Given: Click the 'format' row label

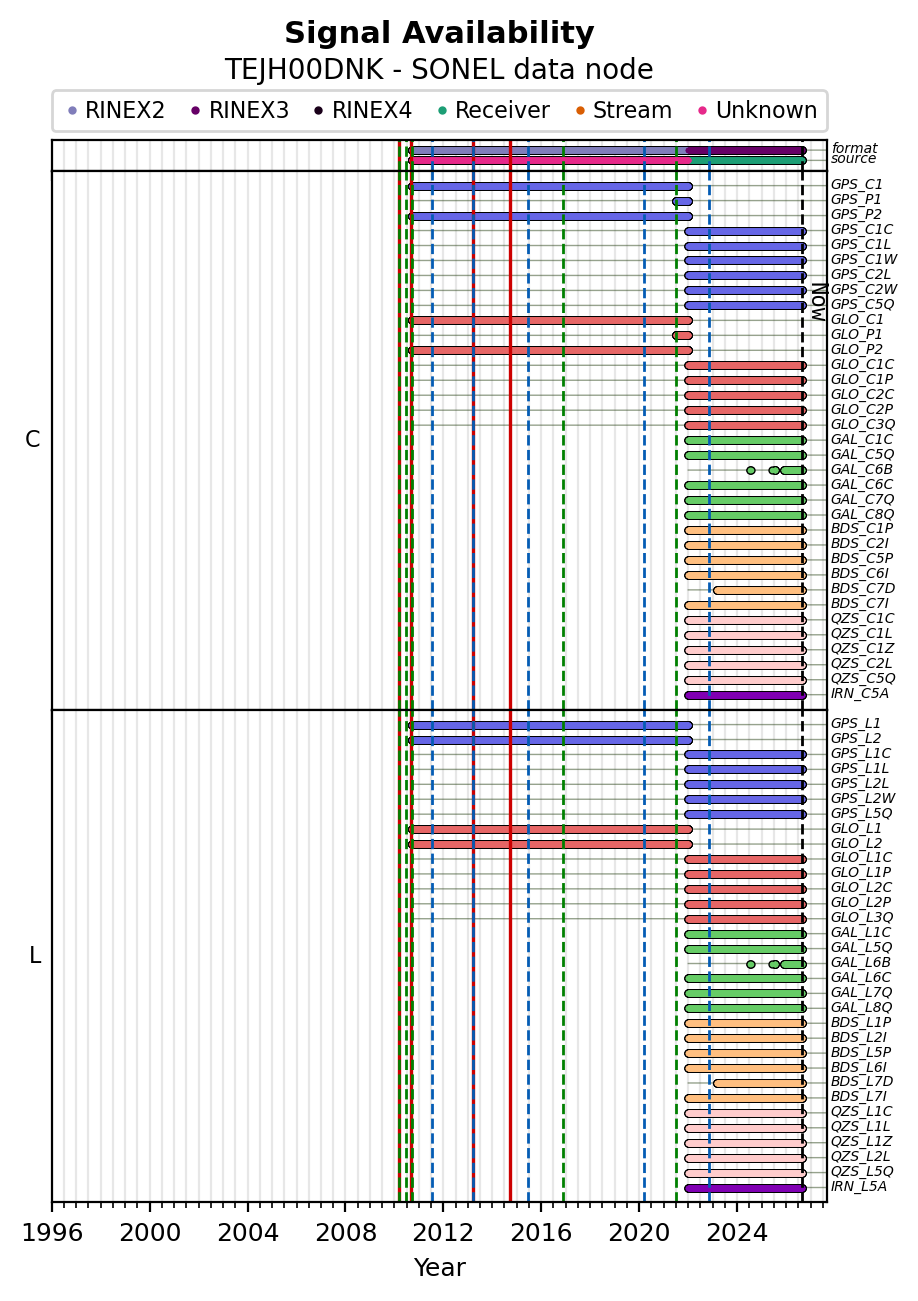Looking at the screenshot, I should click(854, 148).
